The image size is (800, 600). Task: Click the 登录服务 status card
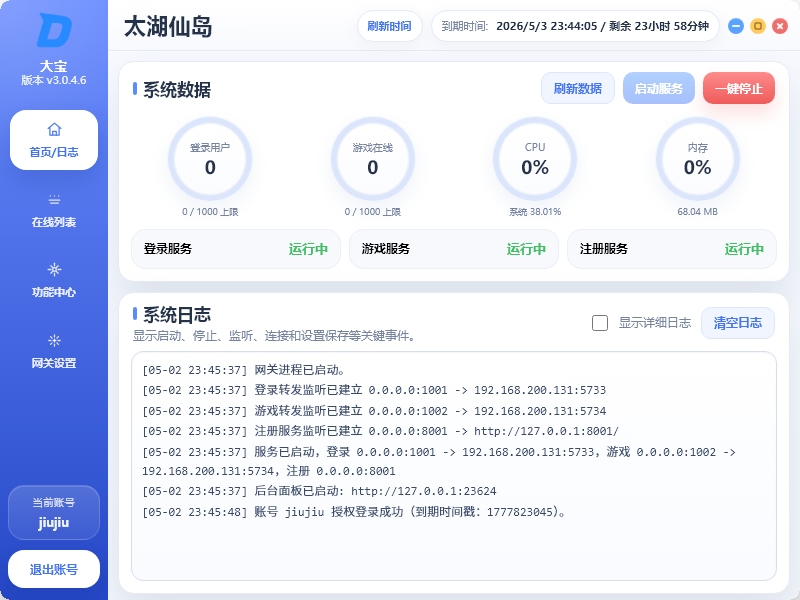(236, 249)
